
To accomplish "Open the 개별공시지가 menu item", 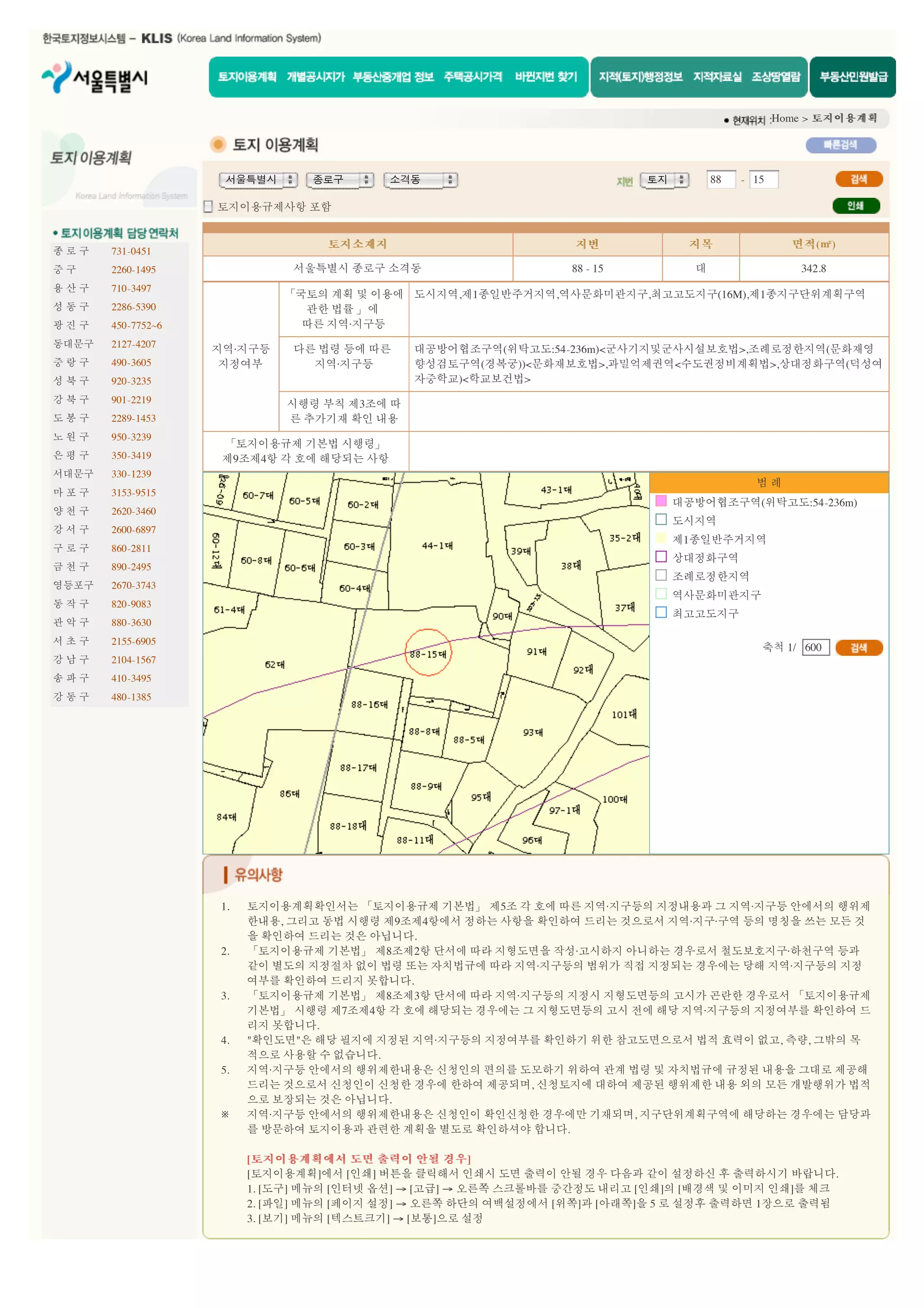I will tap(315, 77).
